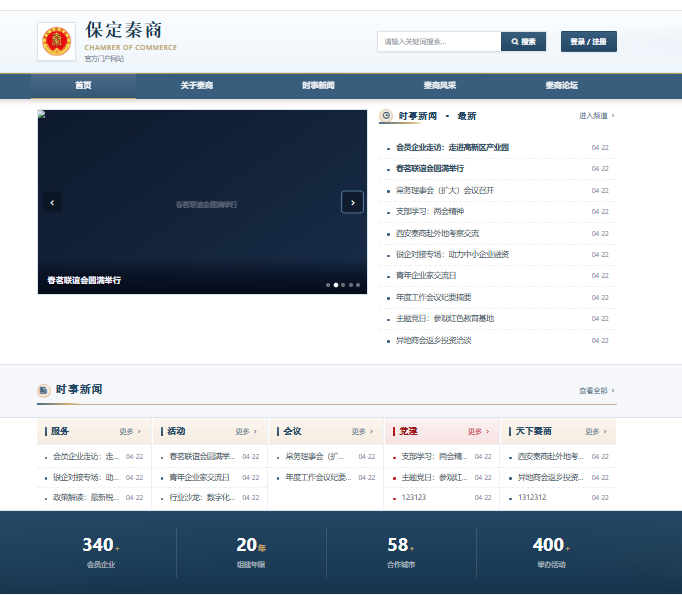682x595 pixels.
Task: Go to previous slide in banner carousel
Action: (x=52, y=202)
